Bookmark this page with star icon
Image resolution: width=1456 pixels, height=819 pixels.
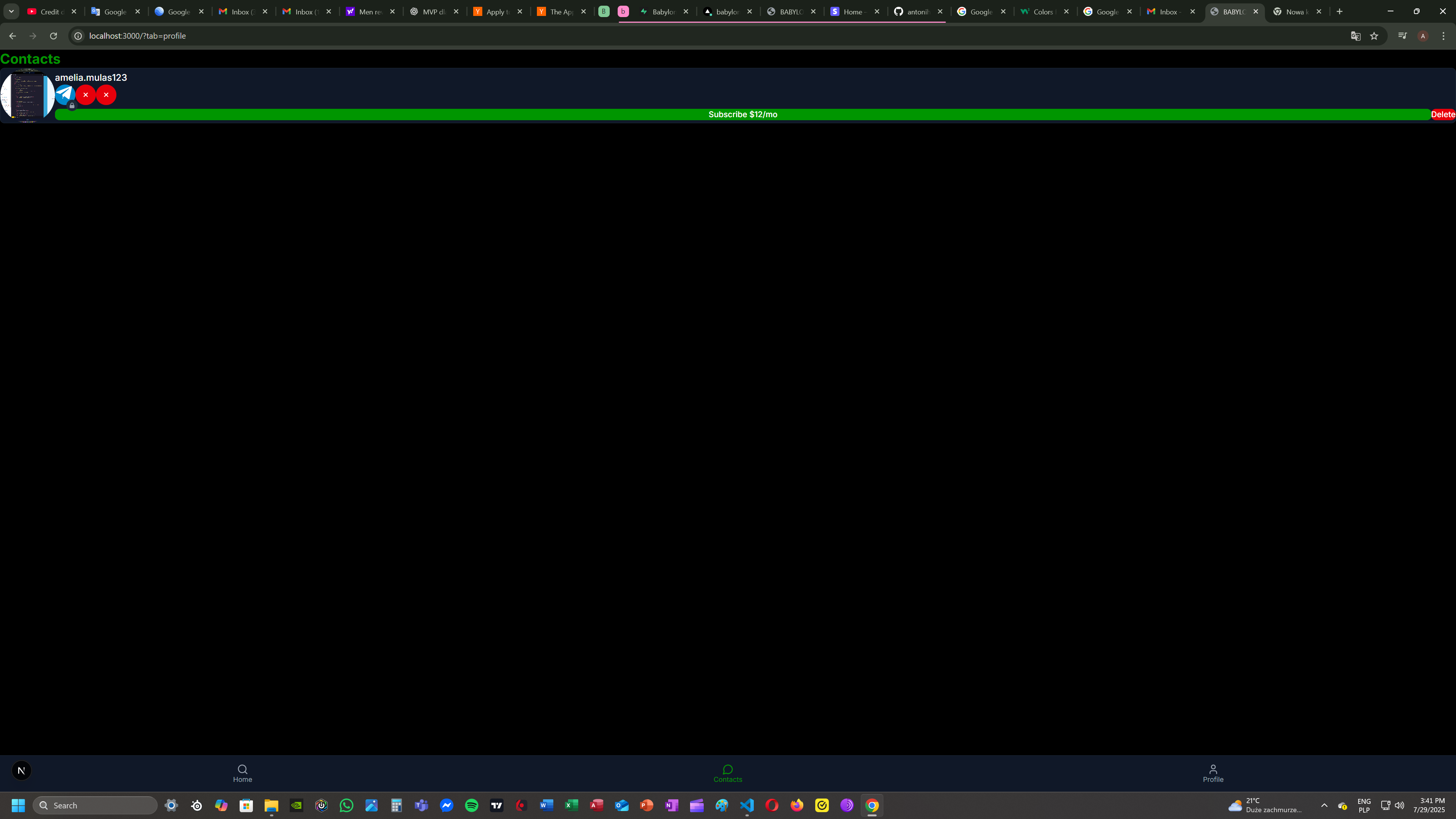click(x=1374, y=36)
